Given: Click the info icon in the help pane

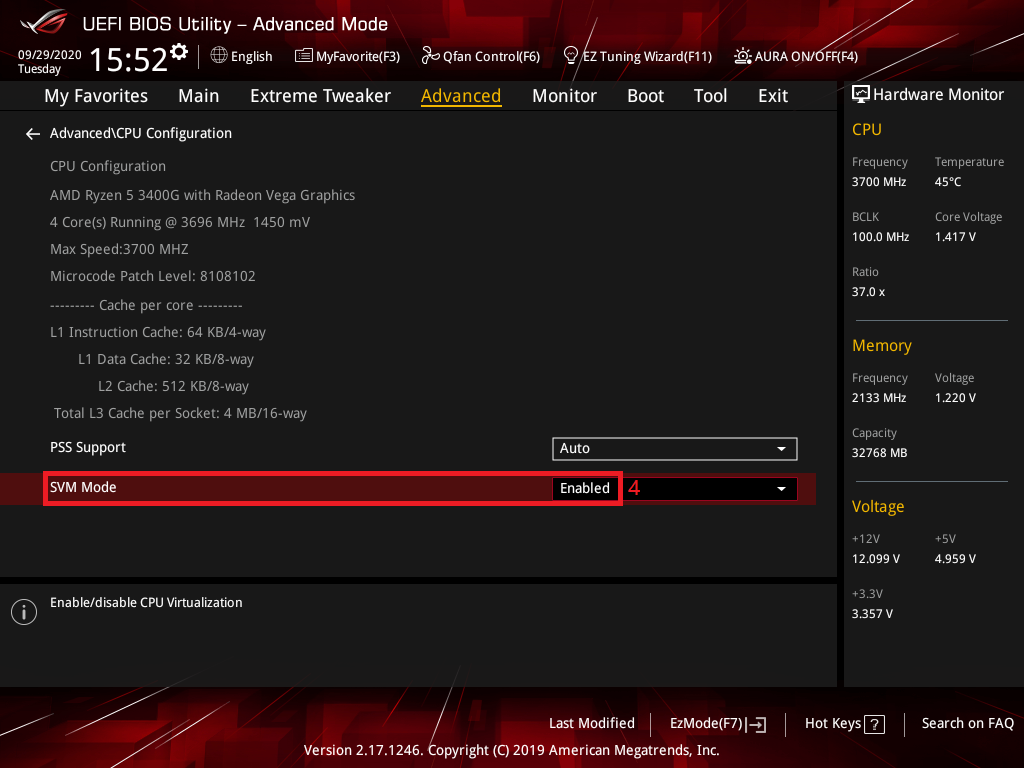Looking at the screenshot, I should (23, 612).
